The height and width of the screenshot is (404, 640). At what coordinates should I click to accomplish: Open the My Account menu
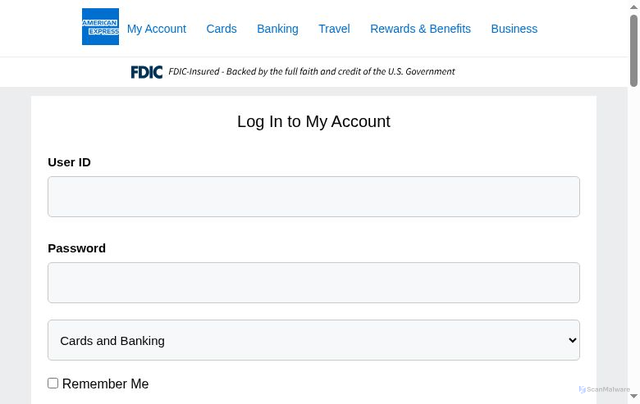point(156,29)
